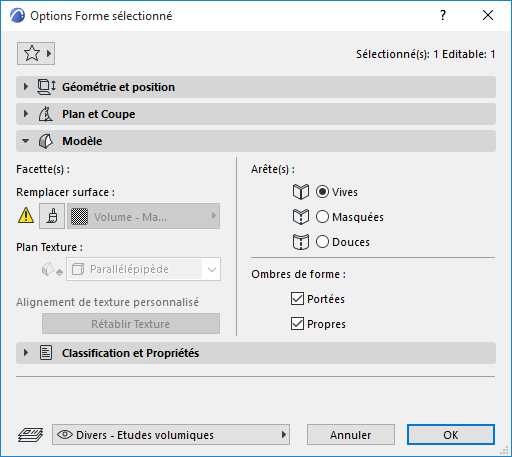The width and height of the screenshot is (512, 457).
Task: Click the Plan et Coupe panel icon
Action: [46, 114]
